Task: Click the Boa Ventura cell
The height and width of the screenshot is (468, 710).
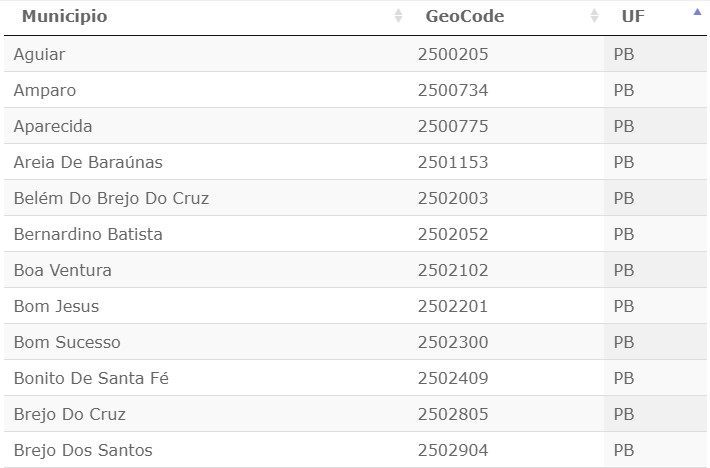Action: (x=63, y=270)
